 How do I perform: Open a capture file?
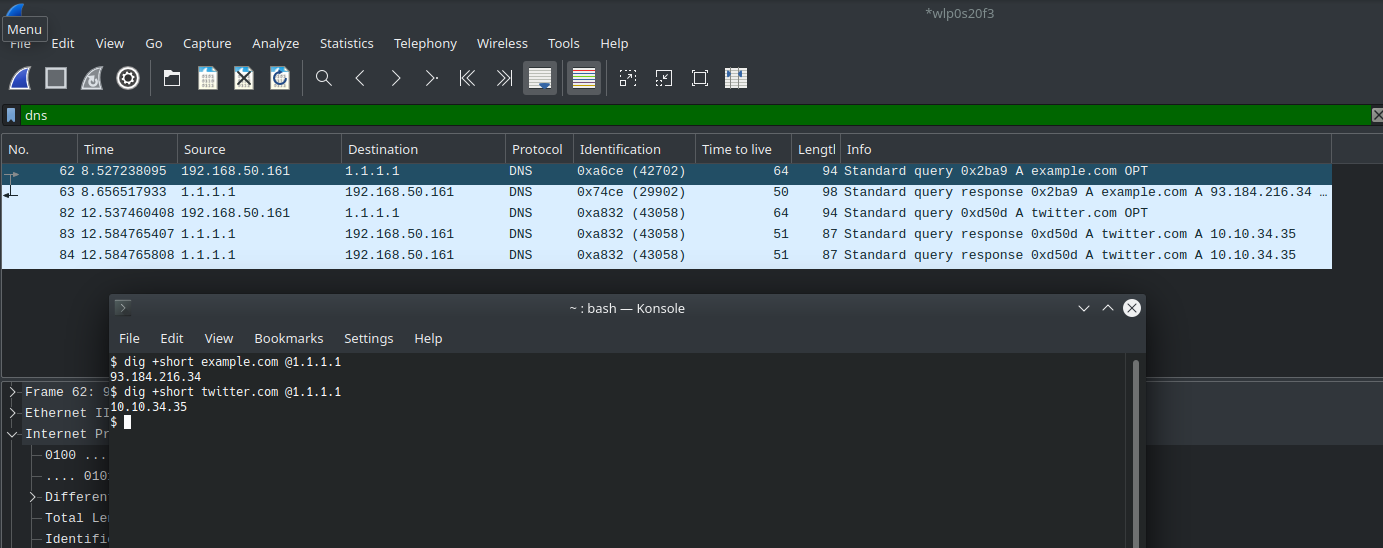172,78
